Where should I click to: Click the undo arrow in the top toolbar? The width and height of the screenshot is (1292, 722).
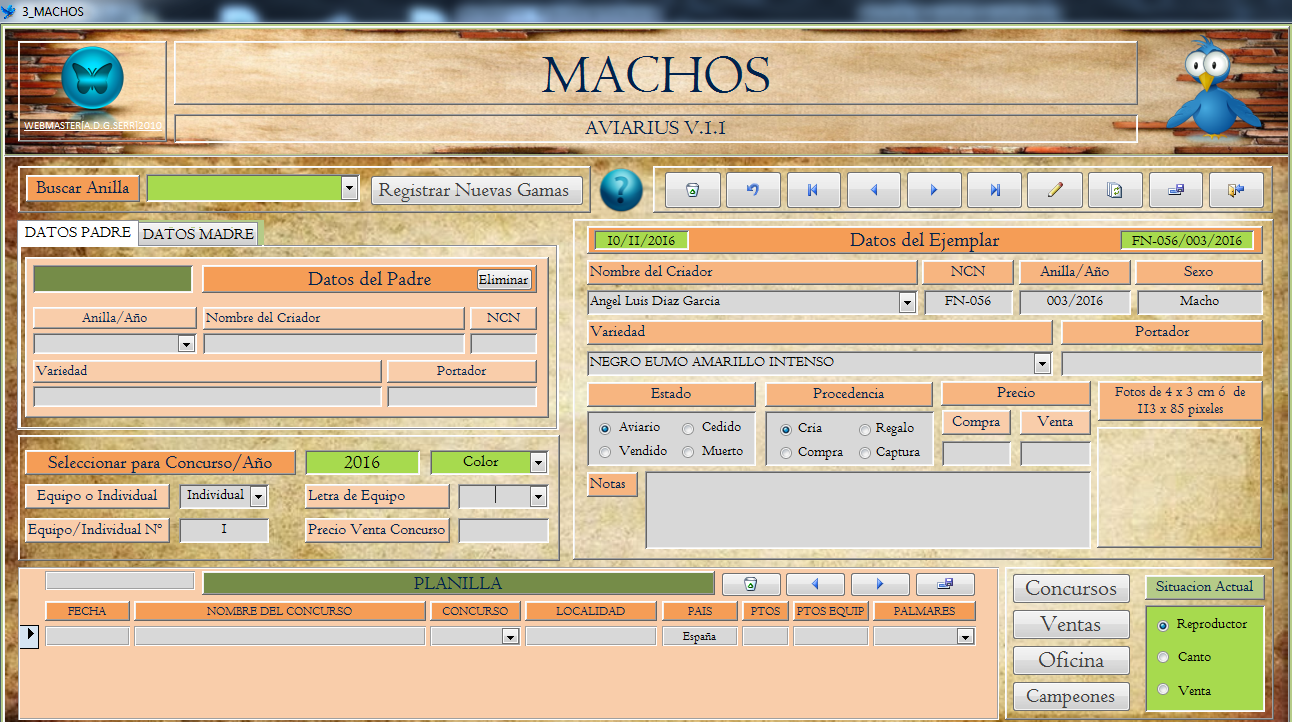pyautogui.click(x=753, y=190)
